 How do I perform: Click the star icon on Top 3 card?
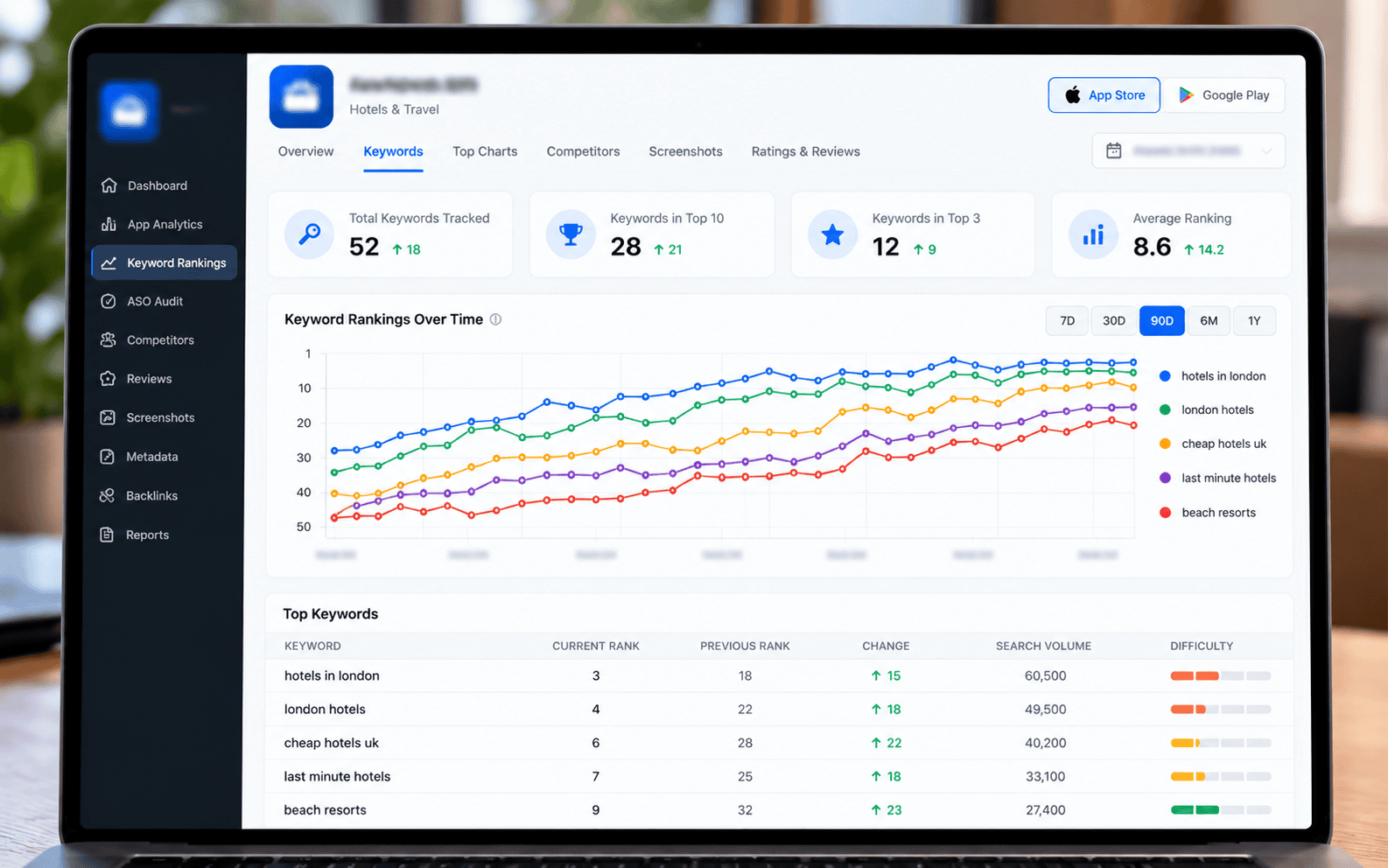click(x=832, y=234)
